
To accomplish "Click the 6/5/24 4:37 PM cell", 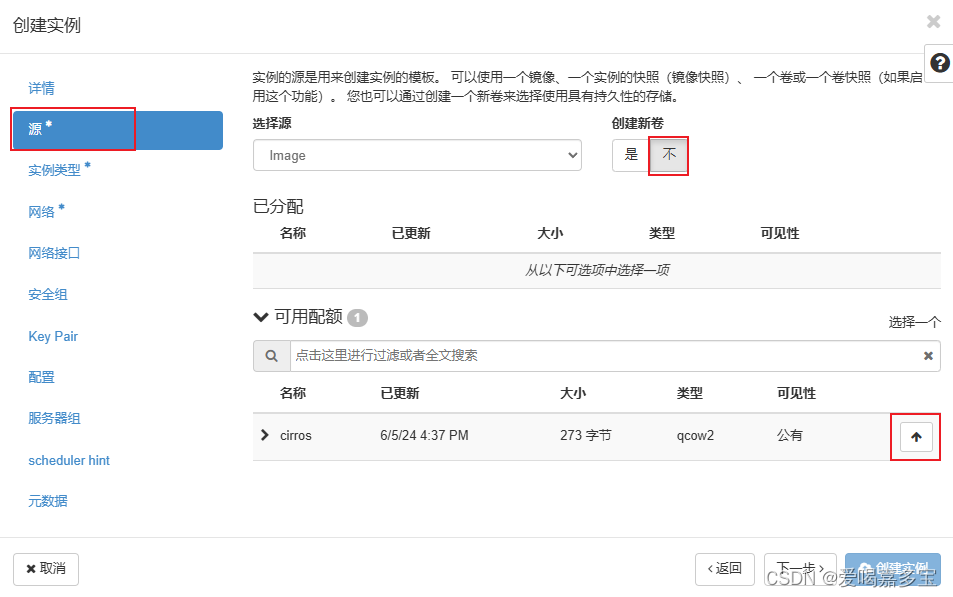I will (x=424, y=435).
